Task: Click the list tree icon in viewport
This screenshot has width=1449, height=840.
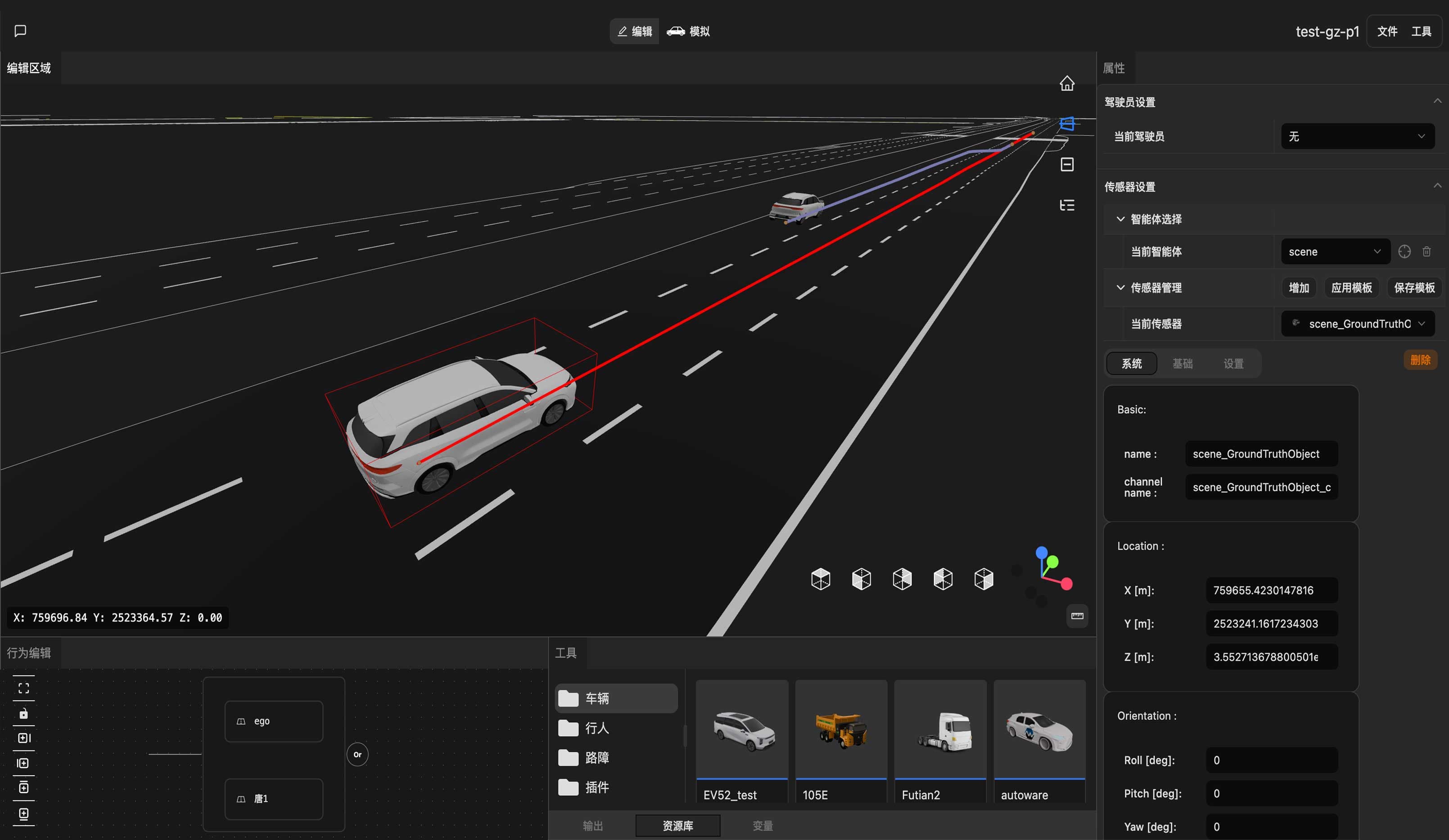Action: tap(1067, 205)
